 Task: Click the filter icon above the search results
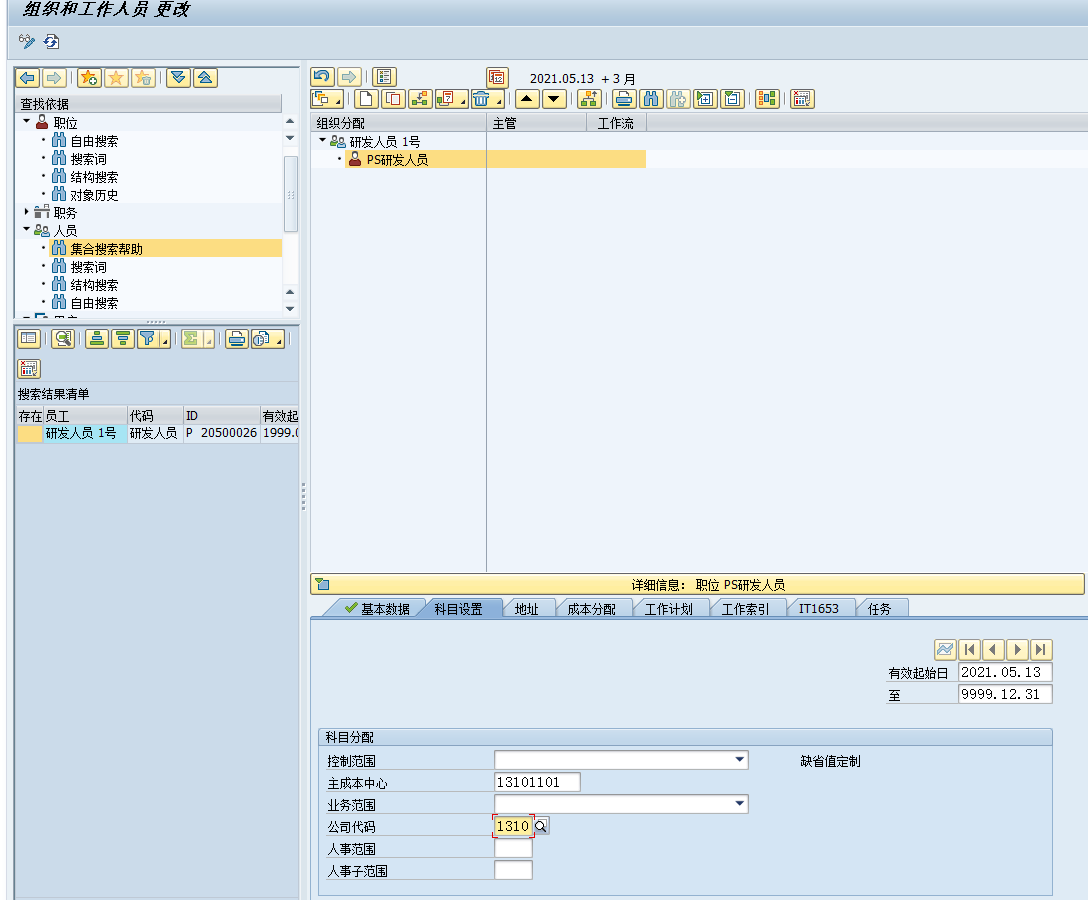click(145, 338)
